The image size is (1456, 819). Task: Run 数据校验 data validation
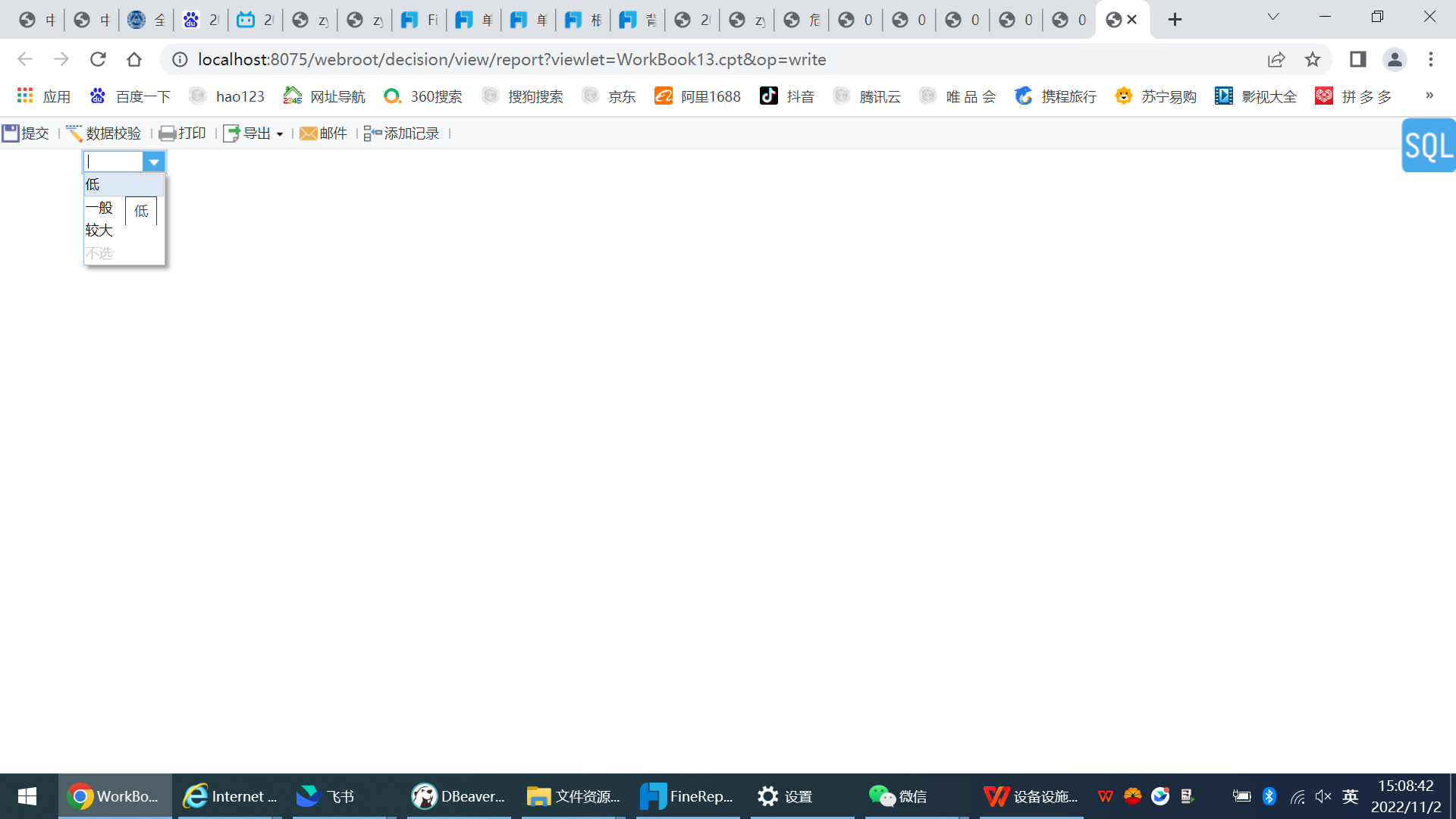pyautogui.click(x=104, y=133)
